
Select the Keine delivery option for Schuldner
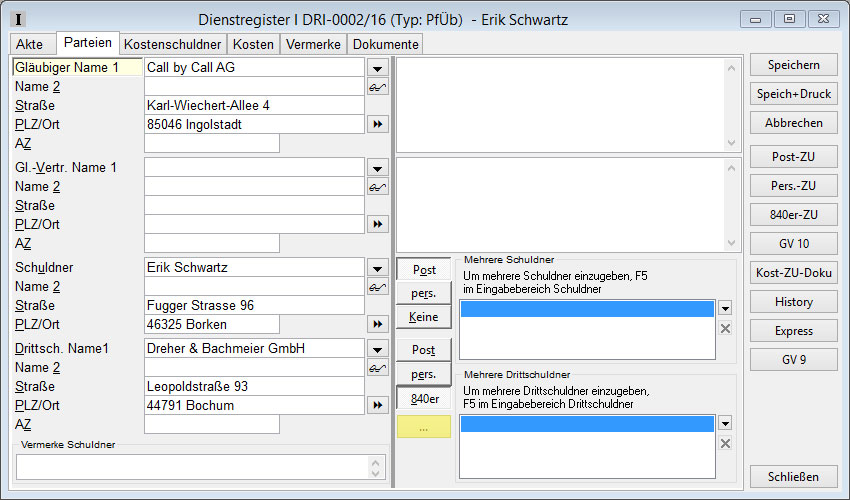pos(424,318)
